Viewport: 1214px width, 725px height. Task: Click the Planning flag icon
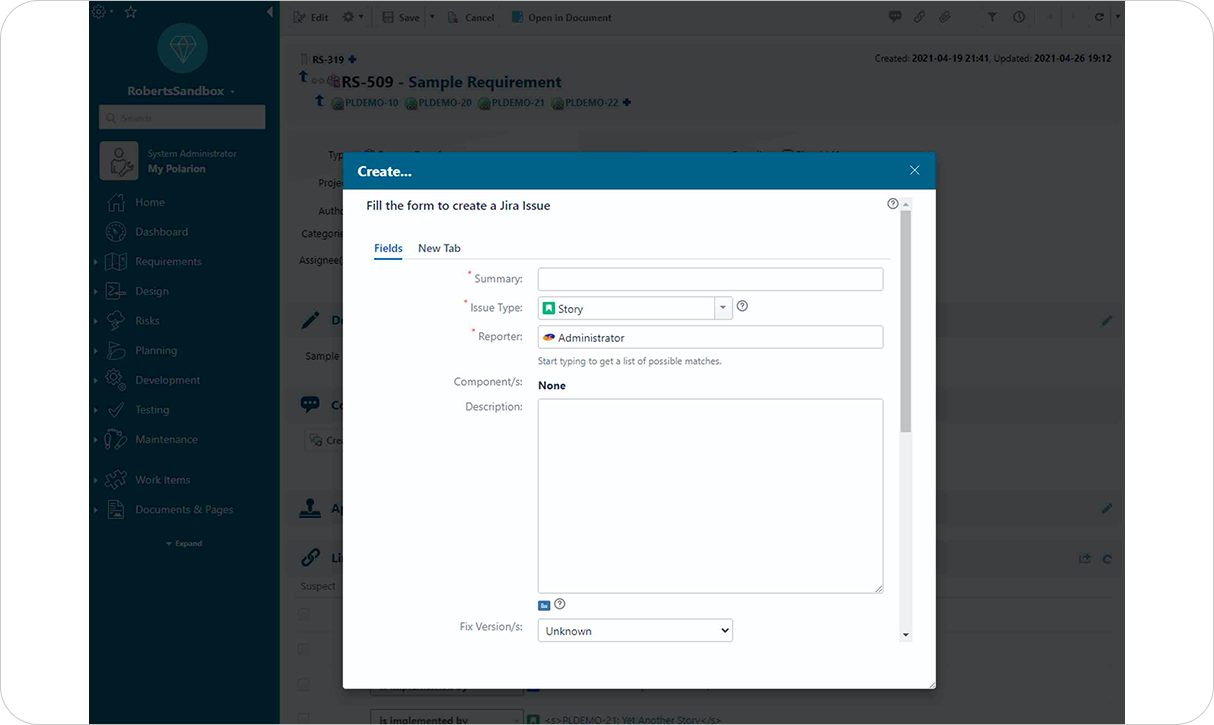116,351
